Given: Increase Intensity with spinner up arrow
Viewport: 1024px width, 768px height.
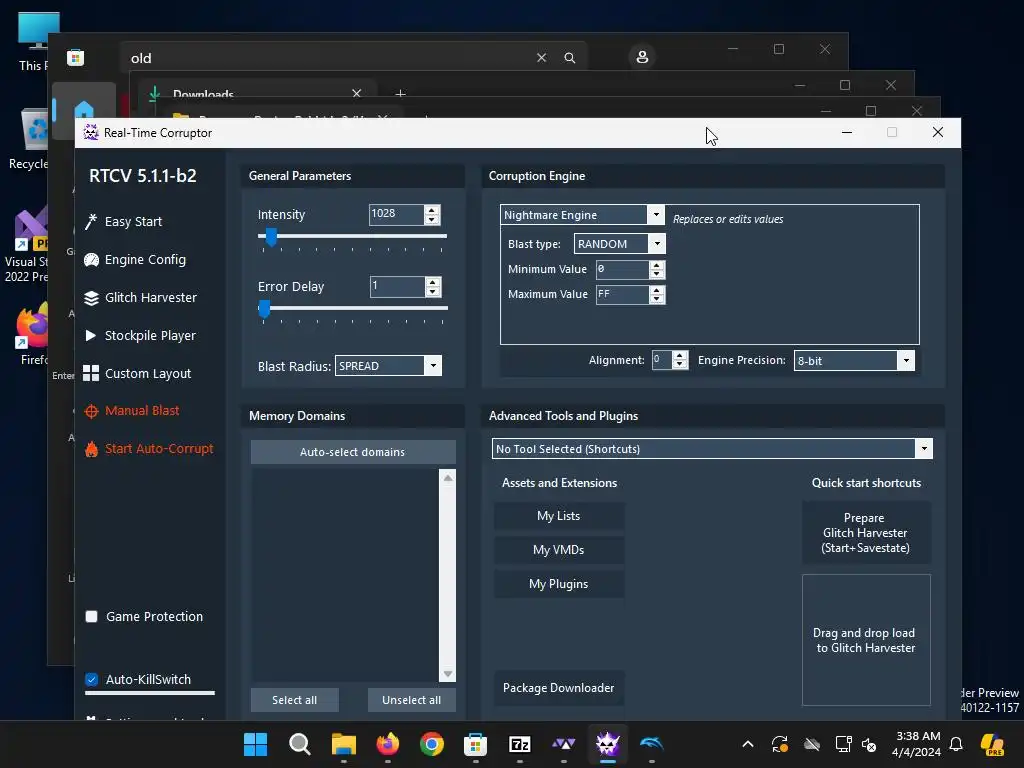Looking at the screenshot, I should pyautogui.click(x=432, y=210).
